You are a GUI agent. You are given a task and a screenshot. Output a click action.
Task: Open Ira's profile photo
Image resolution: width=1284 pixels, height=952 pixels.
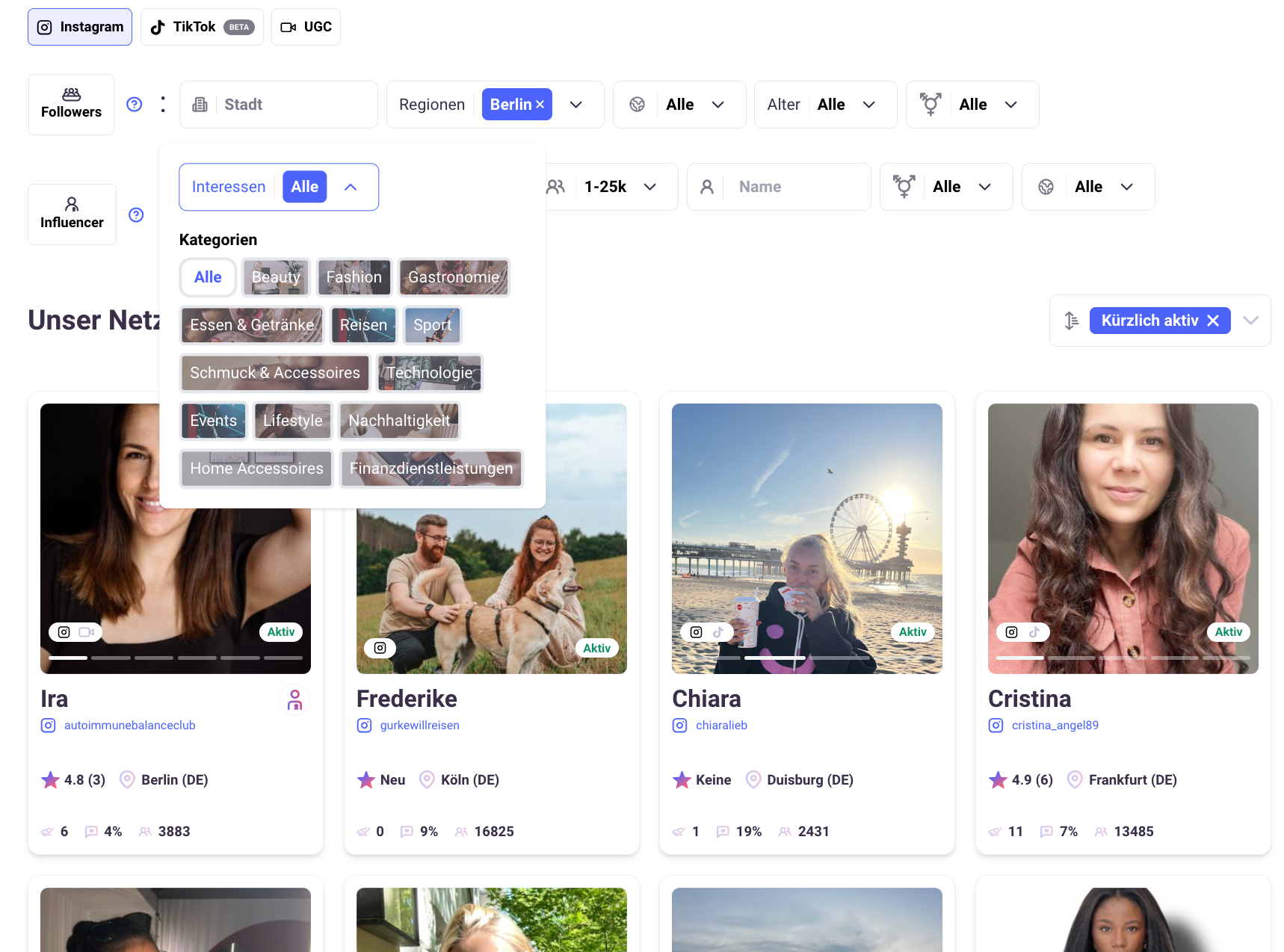pyautogui.click(x=176, y=539)
